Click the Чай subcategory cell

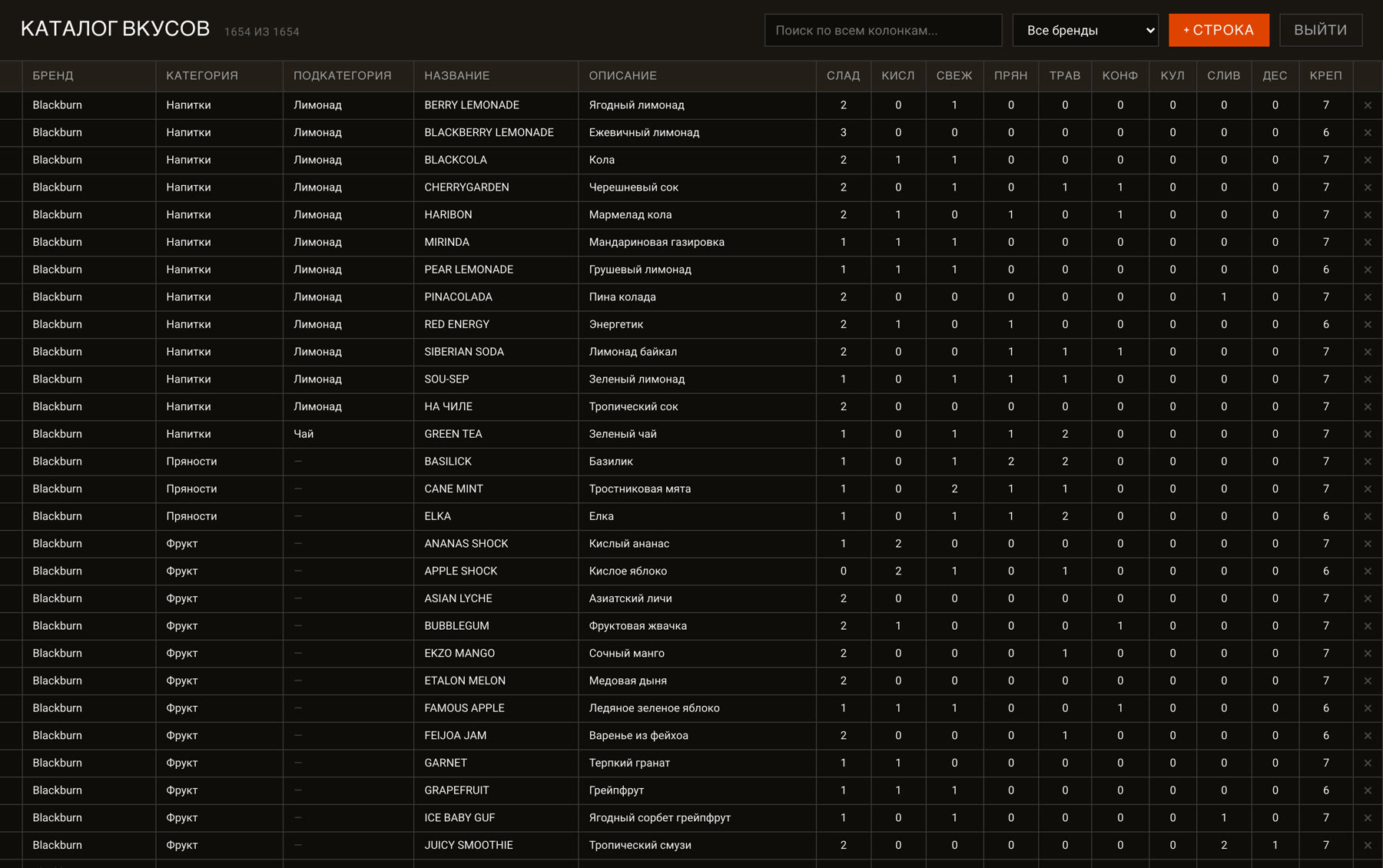click(x=348, y=434)
